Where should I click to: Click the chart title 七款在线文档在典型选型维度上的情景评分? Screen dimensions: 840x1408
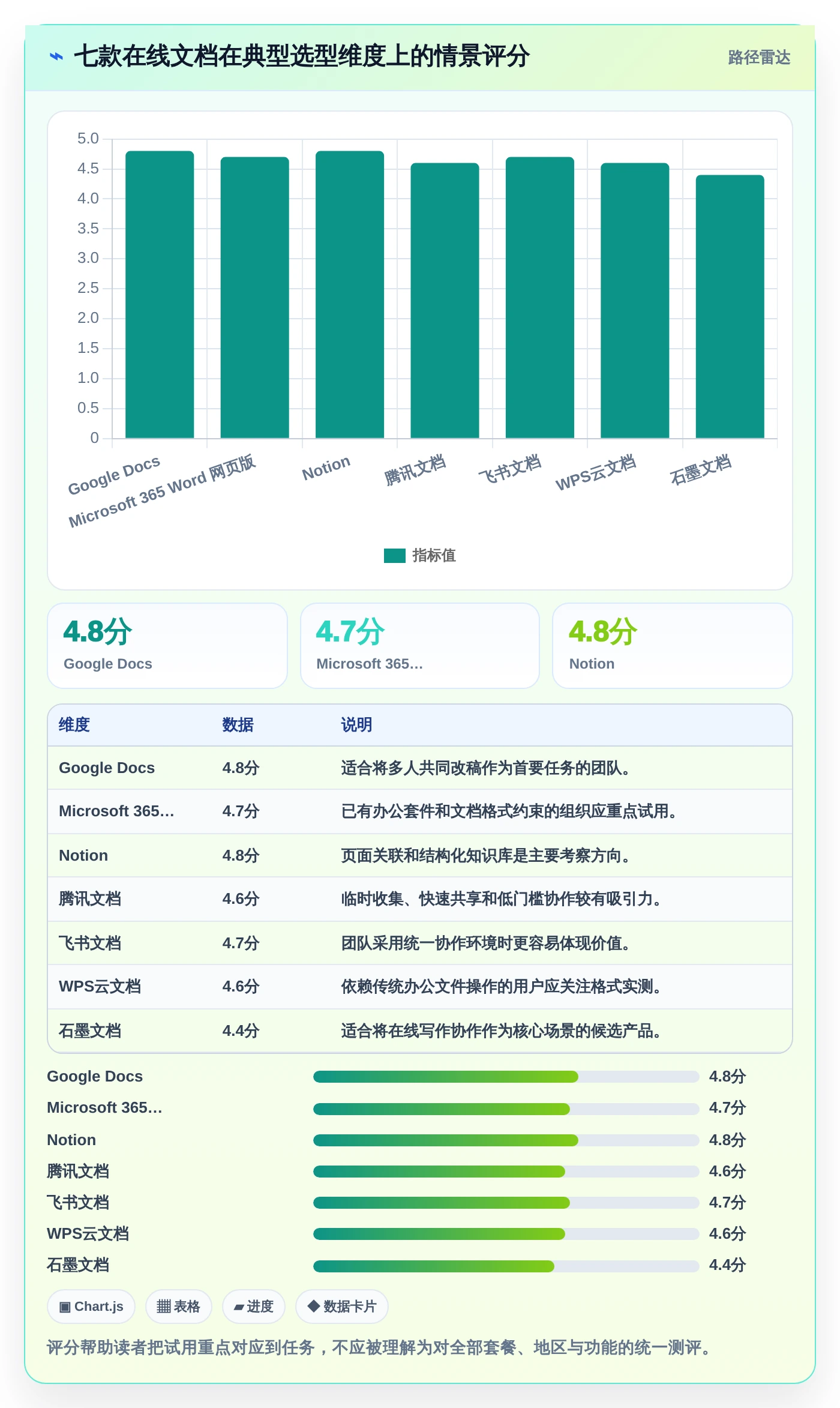pyautogui.click(x=302, y=56)
